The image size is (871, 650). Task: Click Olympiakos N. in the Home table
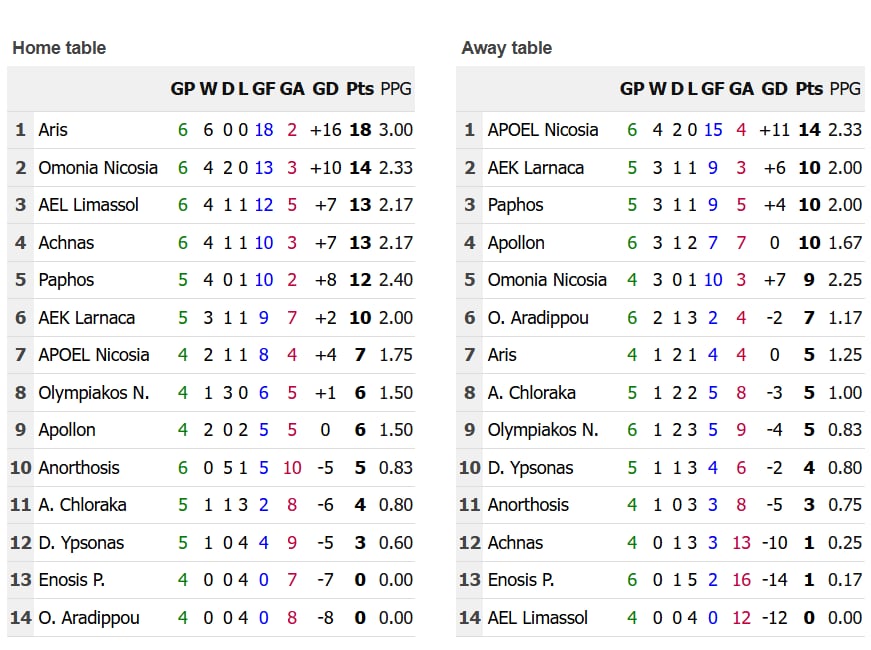pyautogui.click(x=93, y=393)
